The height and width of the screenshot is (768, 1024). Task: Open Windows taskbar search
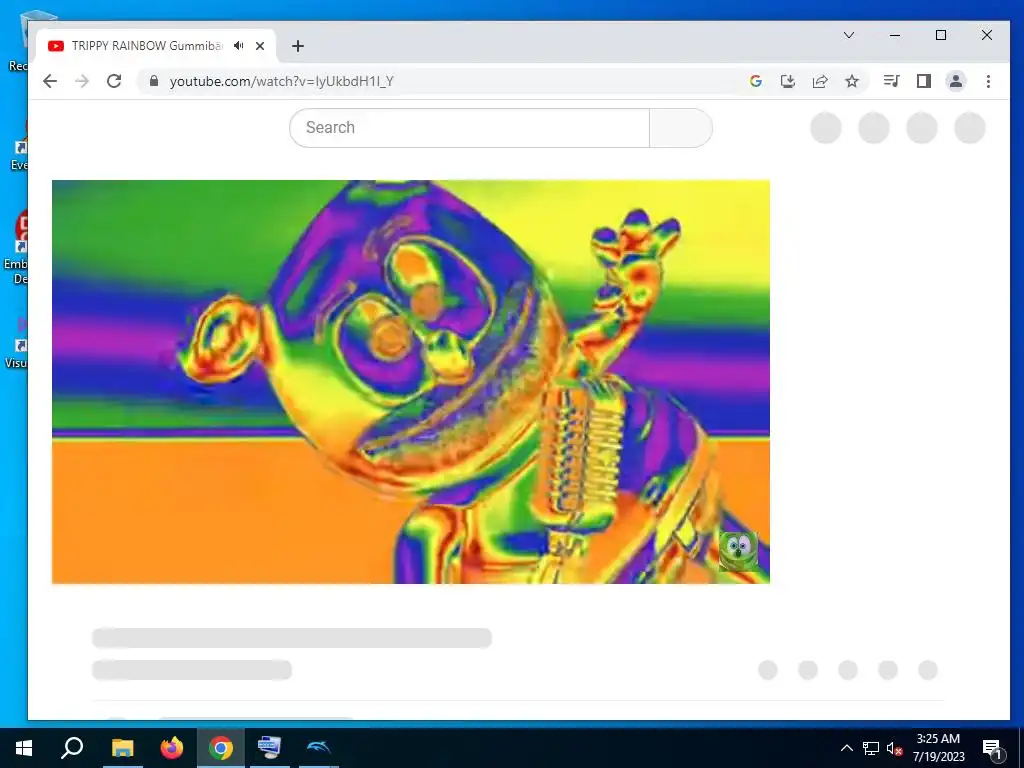pyautogui.click(x=72, y=748)
